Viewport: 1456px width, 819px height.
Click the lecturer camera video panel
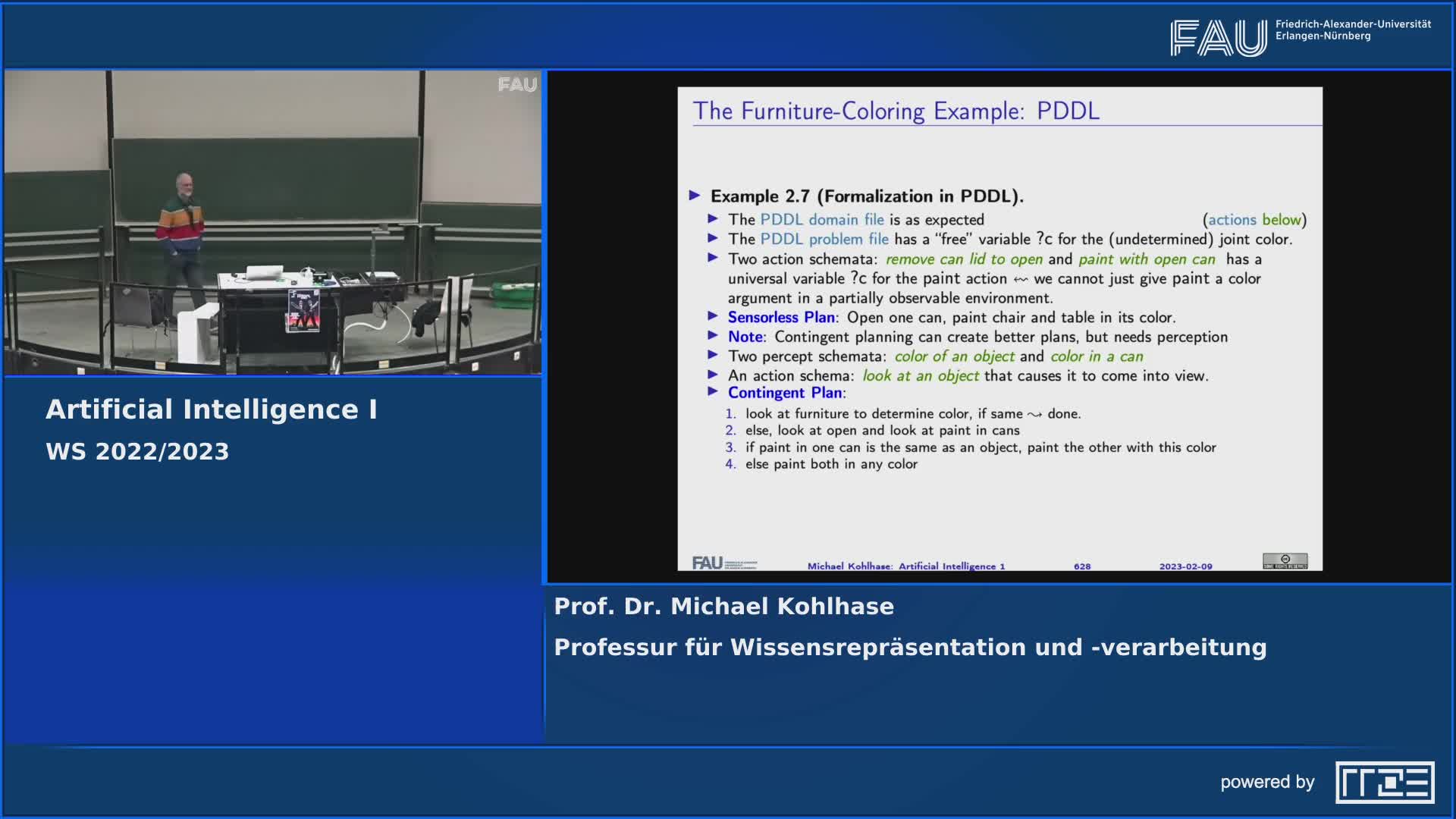tap(273, 222)
